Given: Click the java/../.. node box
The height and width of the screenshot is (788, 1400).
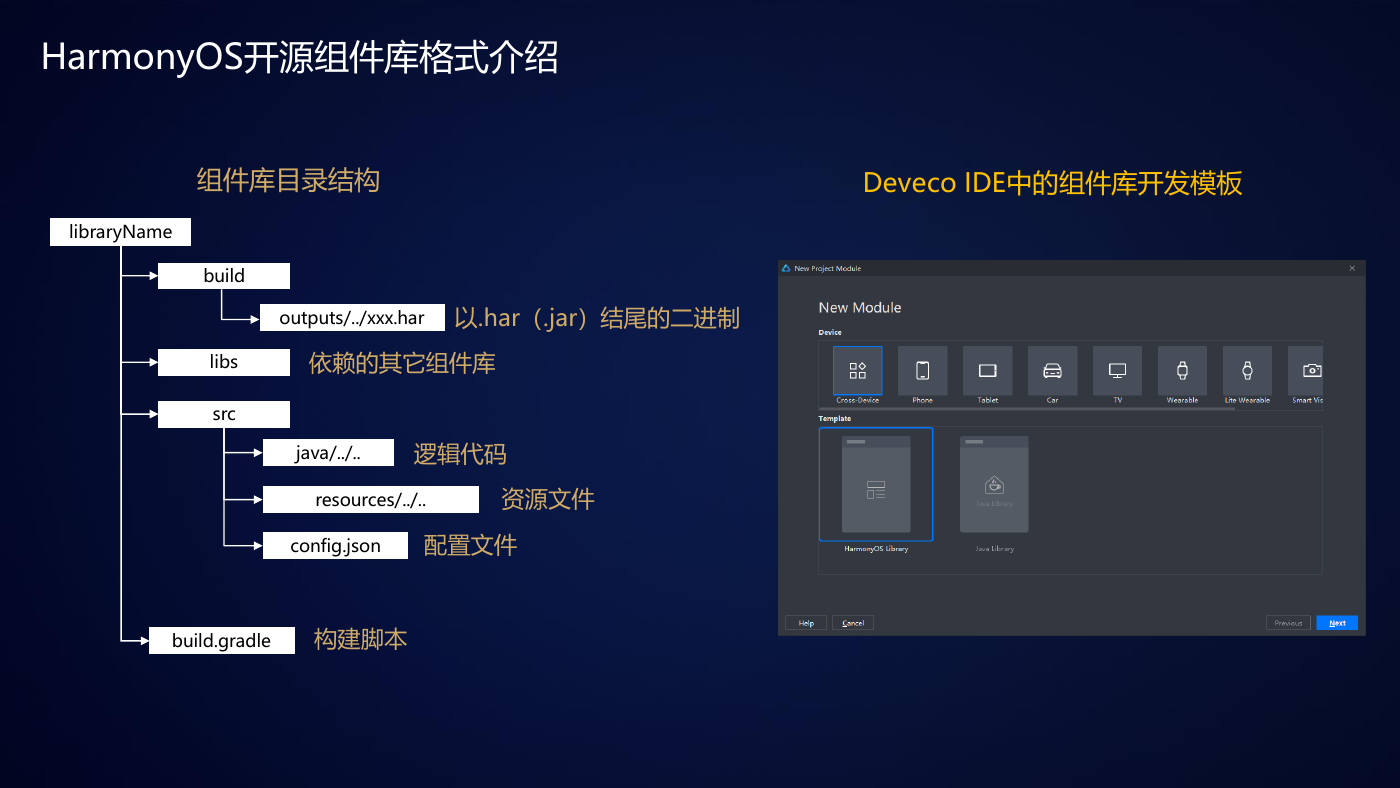Looking at the screenshot, I should [328, 453].
